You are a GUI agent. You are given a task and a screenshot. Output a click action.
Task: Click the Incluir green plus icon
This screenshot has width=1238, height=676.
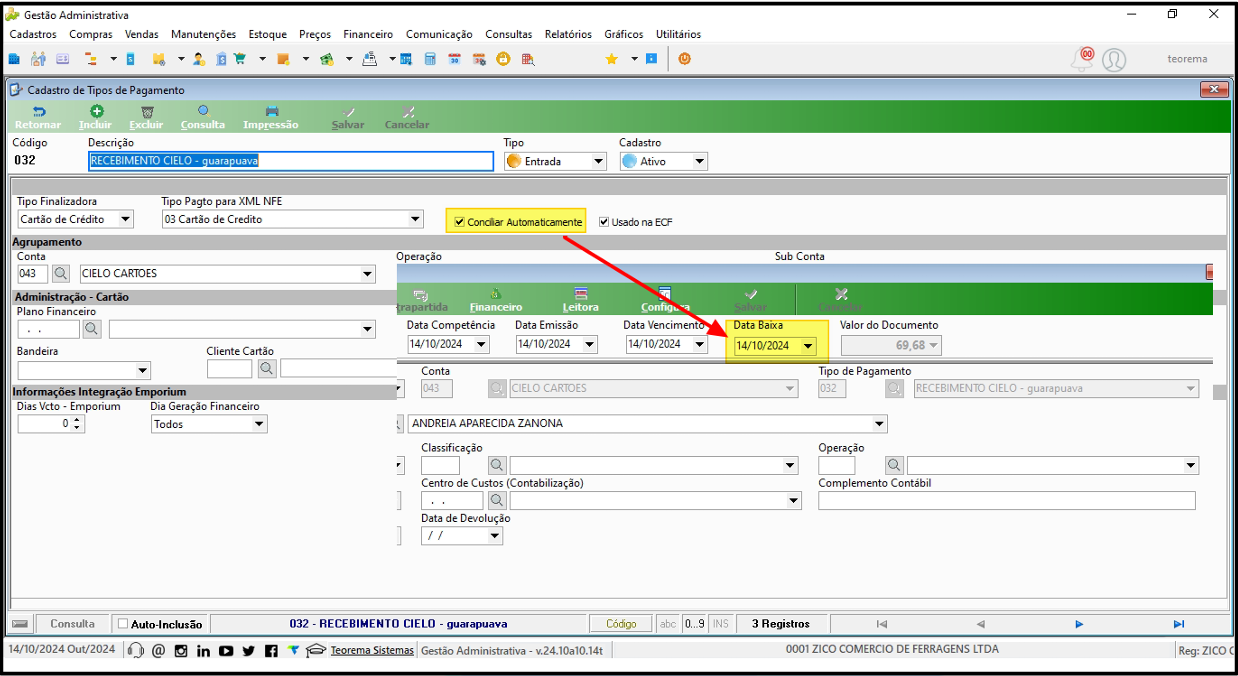tap(96, 112)
